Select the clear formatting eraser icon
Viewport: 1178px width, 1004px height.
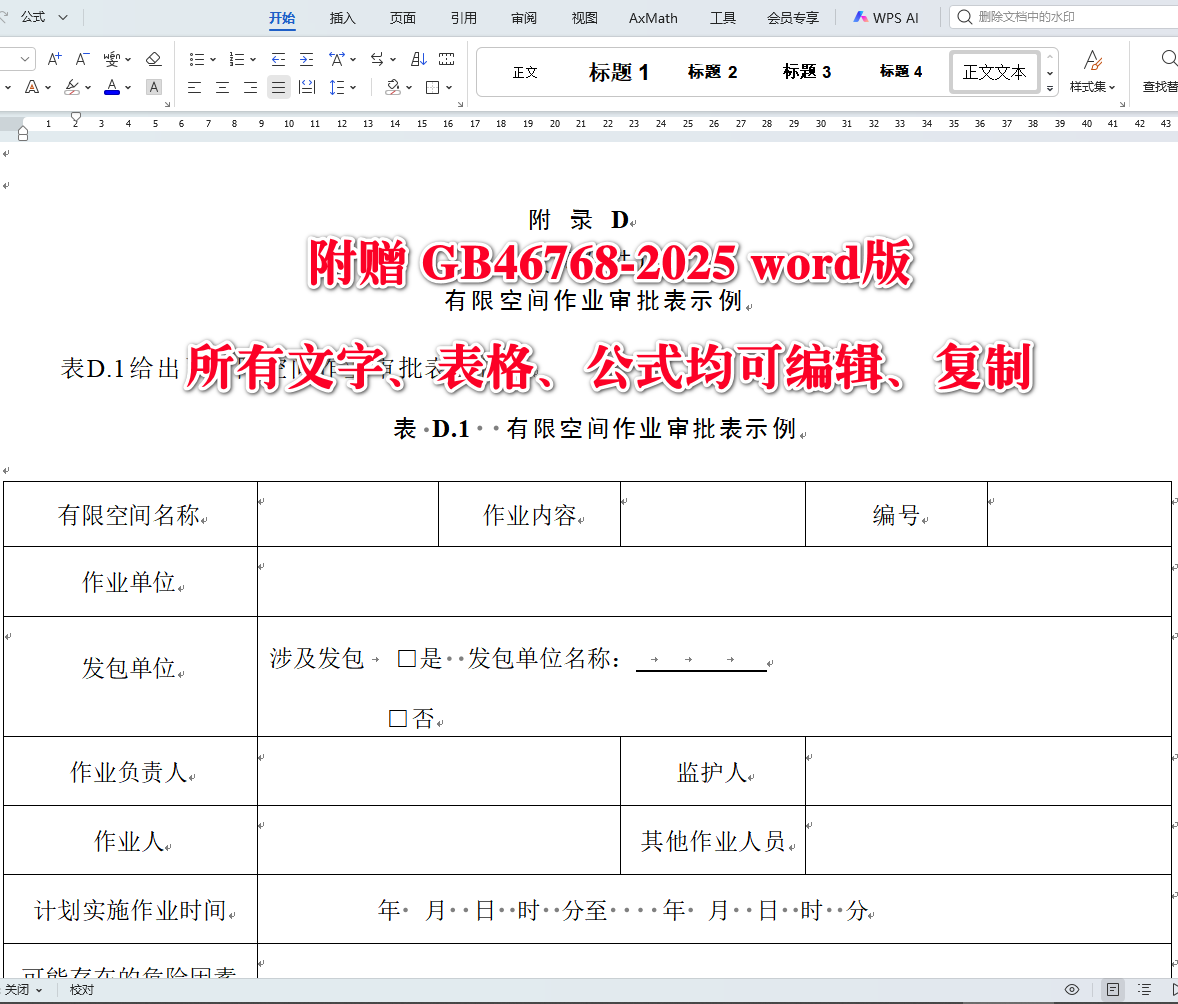[x=154, y=58]
